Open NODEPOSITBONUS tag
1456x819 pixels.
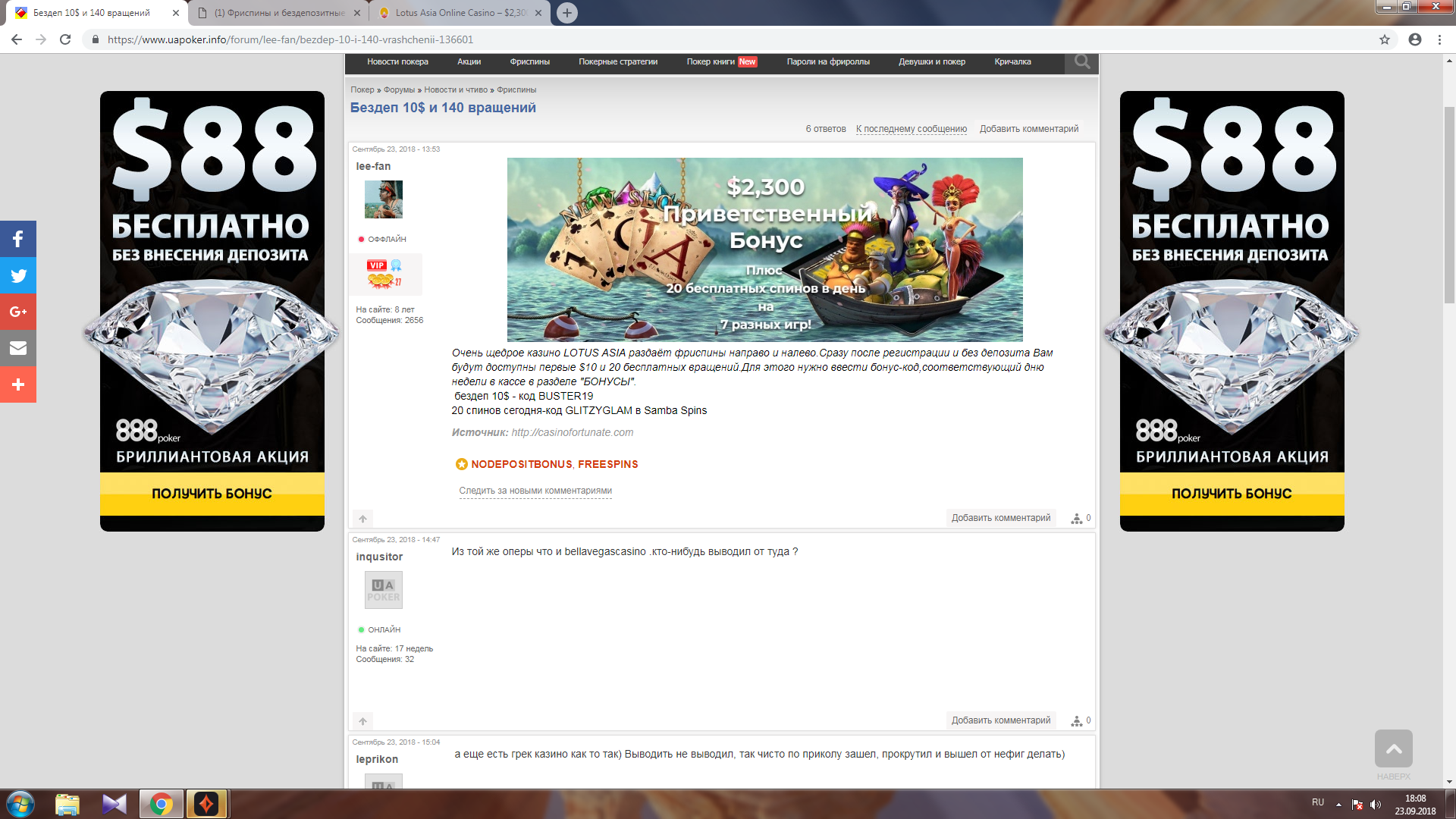click(x=521, y=464)
